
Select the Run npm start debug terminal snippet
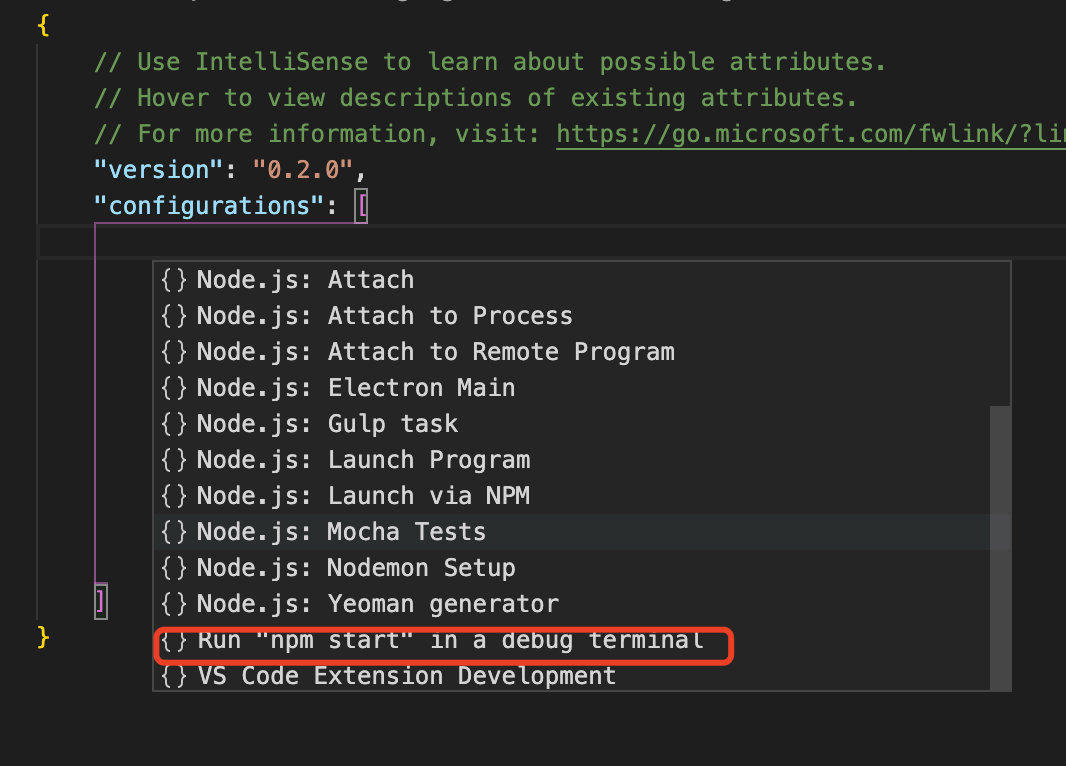tap(440, 640)
